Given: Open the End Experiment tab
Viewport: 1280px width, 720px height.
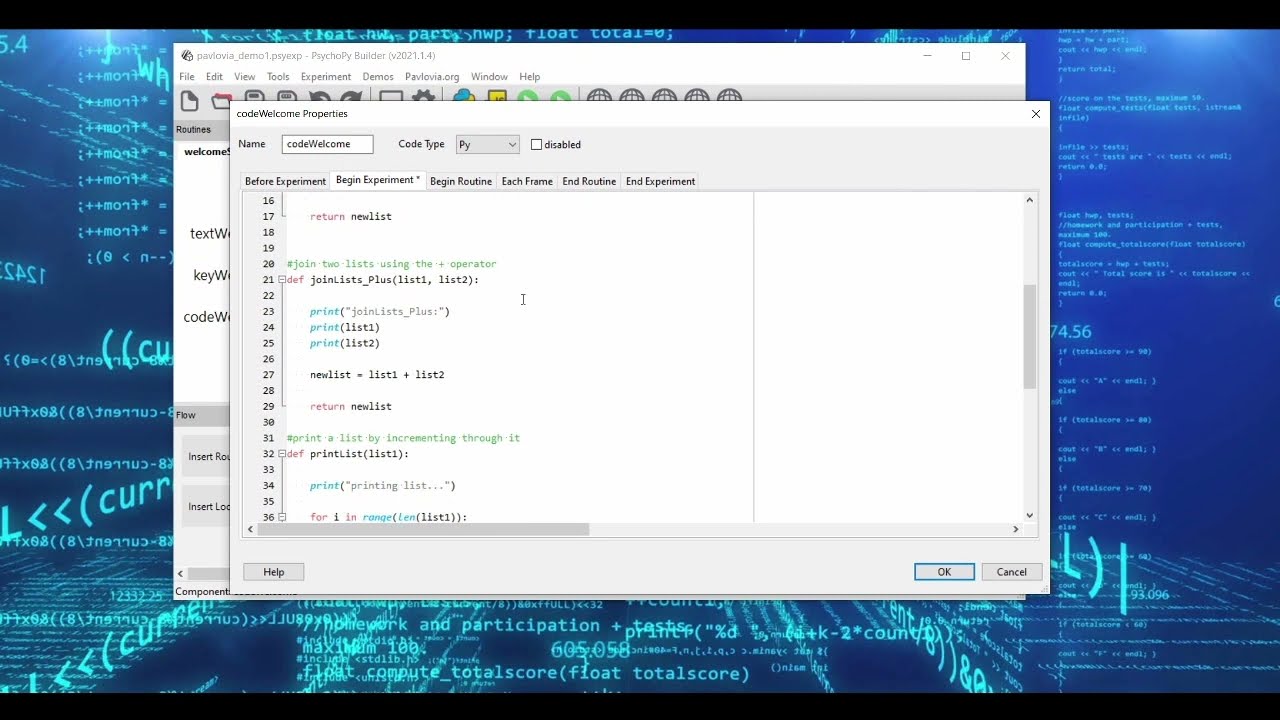Looking at the screenshot, I should pyautogui.click(x=660, y=181).
